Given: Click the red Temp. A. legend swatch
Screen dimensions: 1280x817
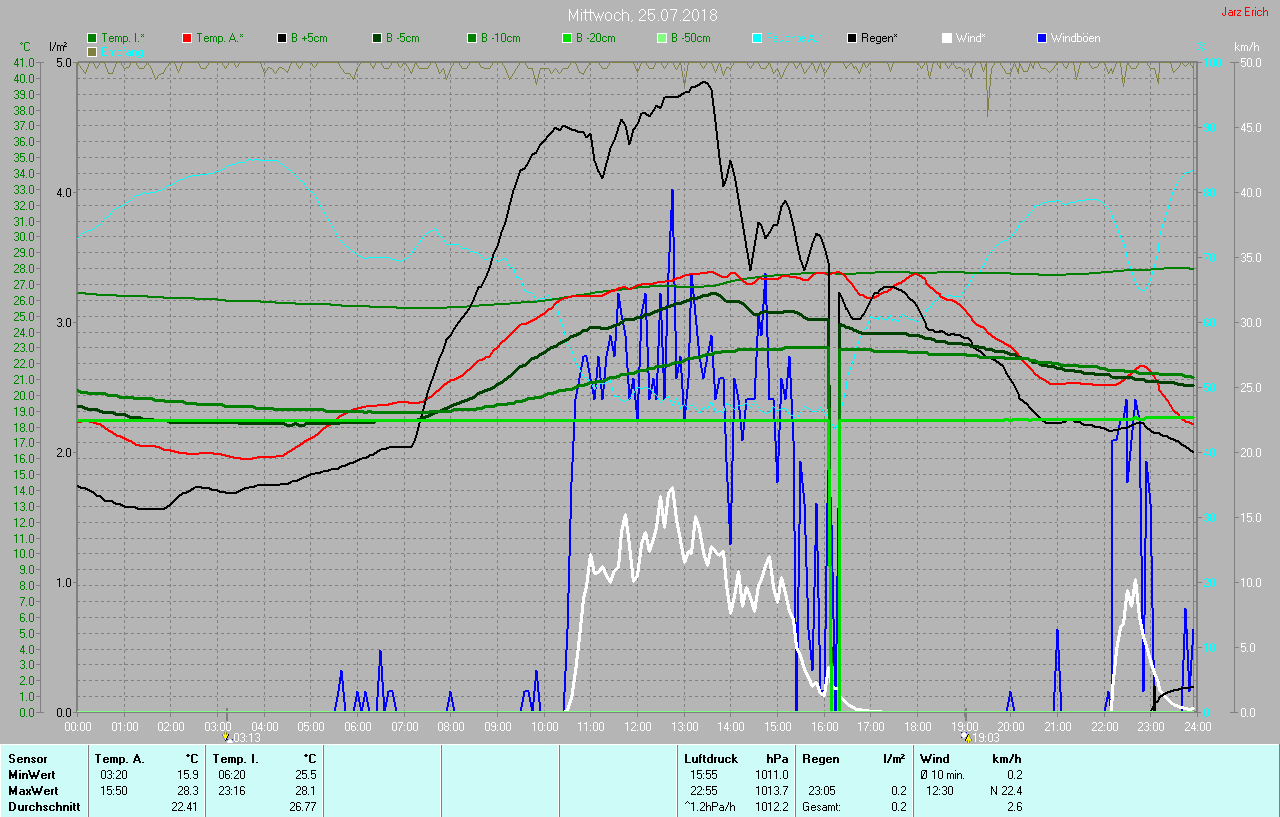Looking at the screenshot, I should pos(187,38).
